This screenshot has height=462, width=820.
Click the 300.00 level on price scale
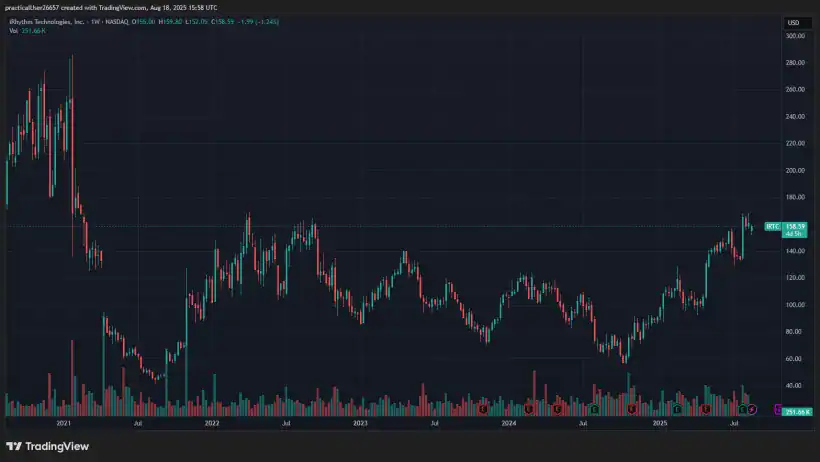[x=796, y=36]
